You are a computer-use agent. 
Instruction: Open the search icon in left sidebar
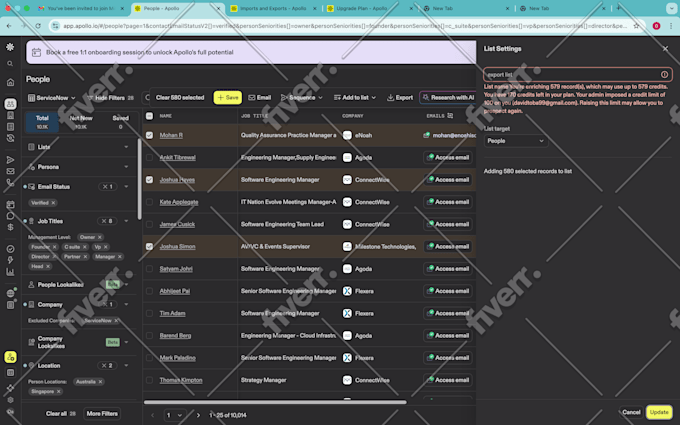point(10,64)
